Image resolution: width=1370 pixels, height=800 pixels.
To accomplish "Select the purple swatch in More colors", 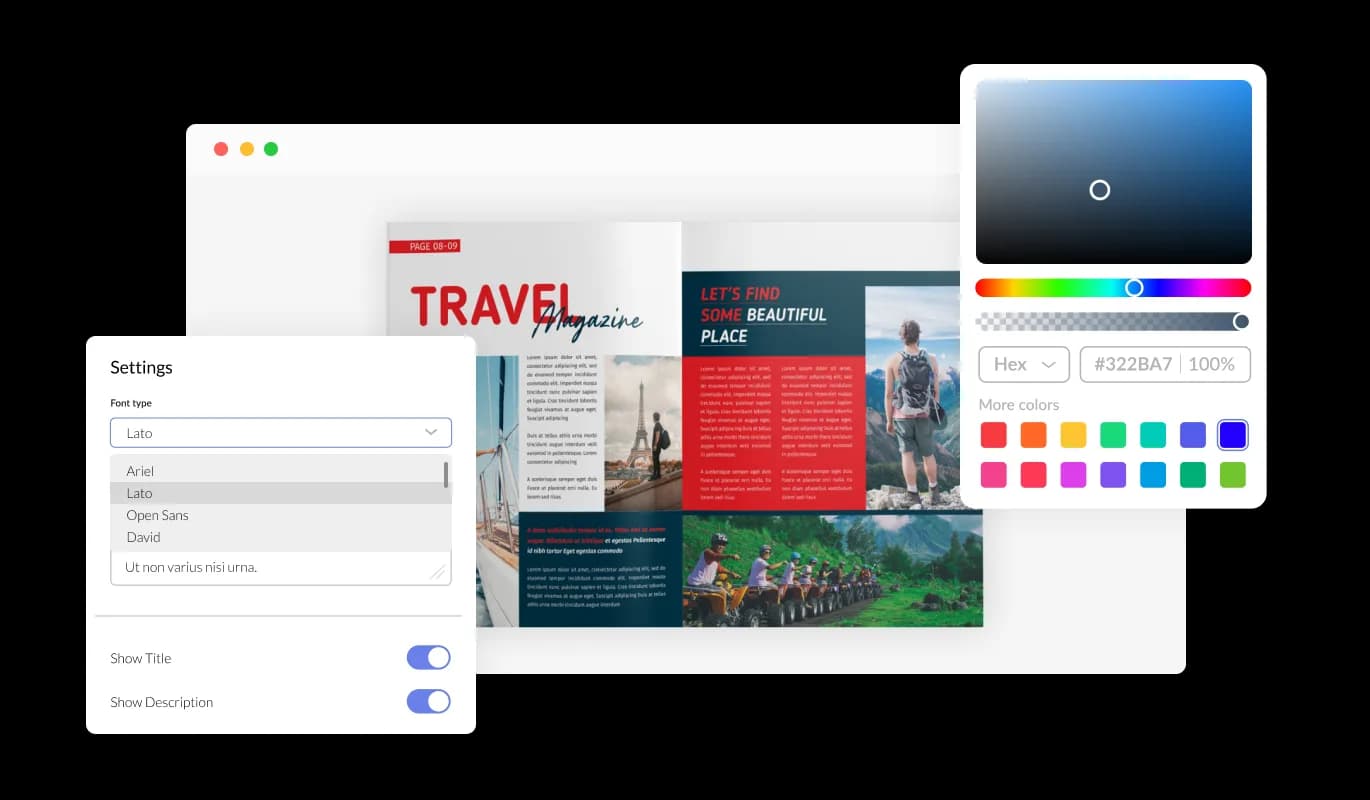I will point(1114,474).
